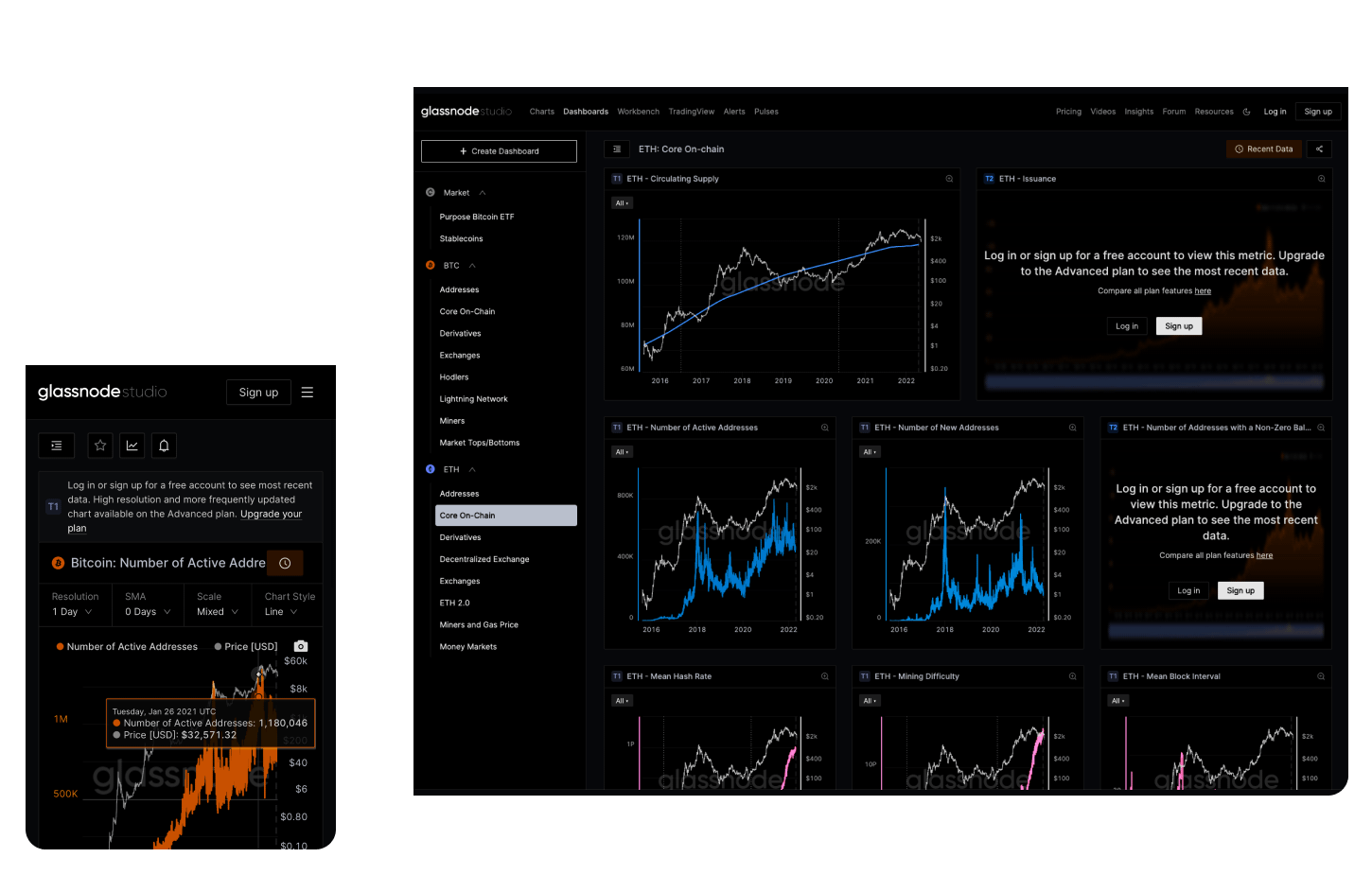Screen dimensions: 1372x875
Task: Open Alerts in top navigation
Action: coord(734,112)
